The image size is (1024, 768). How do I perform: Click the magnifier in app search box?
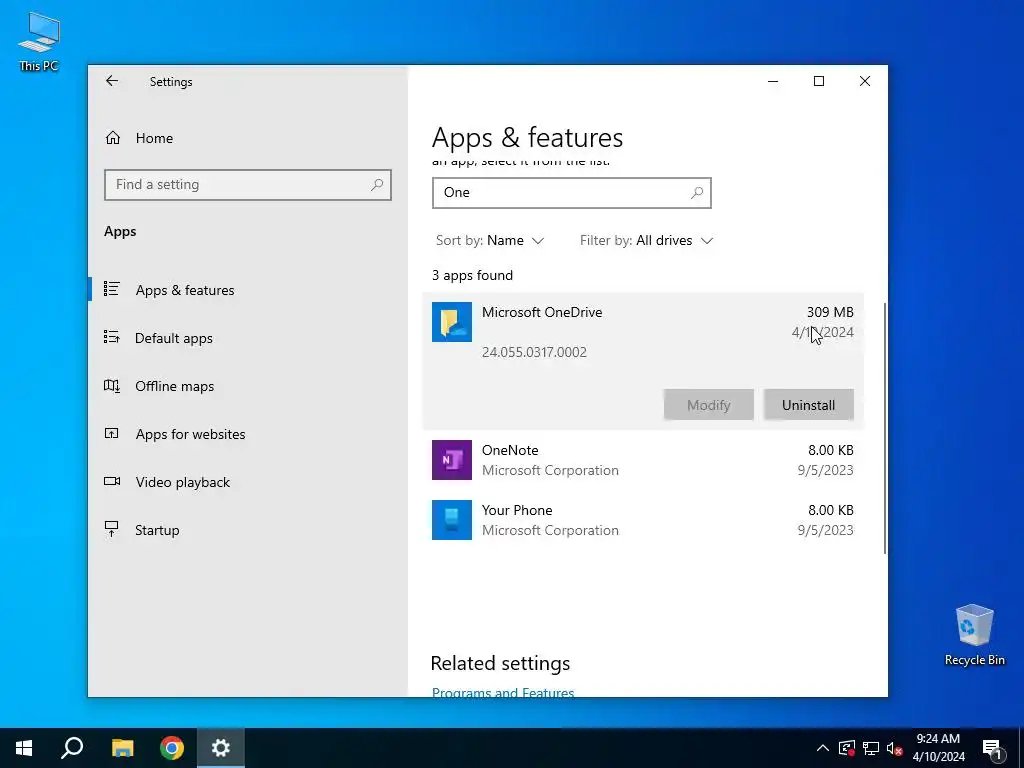[697, 193]
